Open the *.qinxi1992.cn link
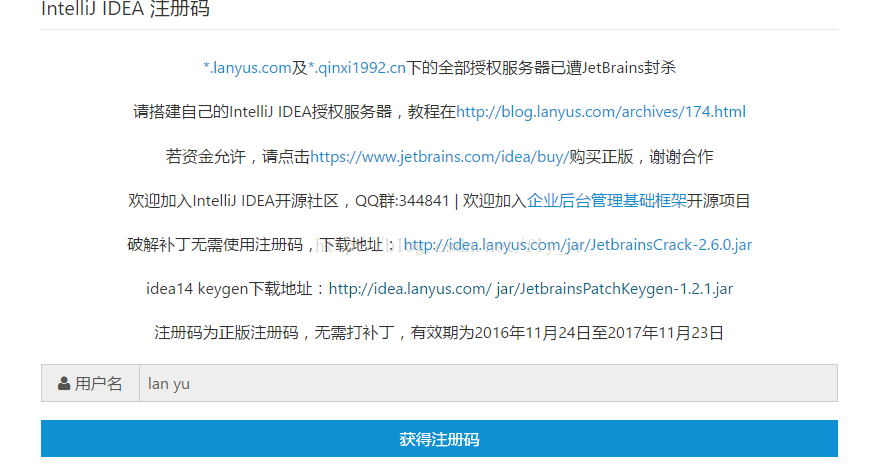The height and width of the screenshot is (471, 881). point(357,68)
